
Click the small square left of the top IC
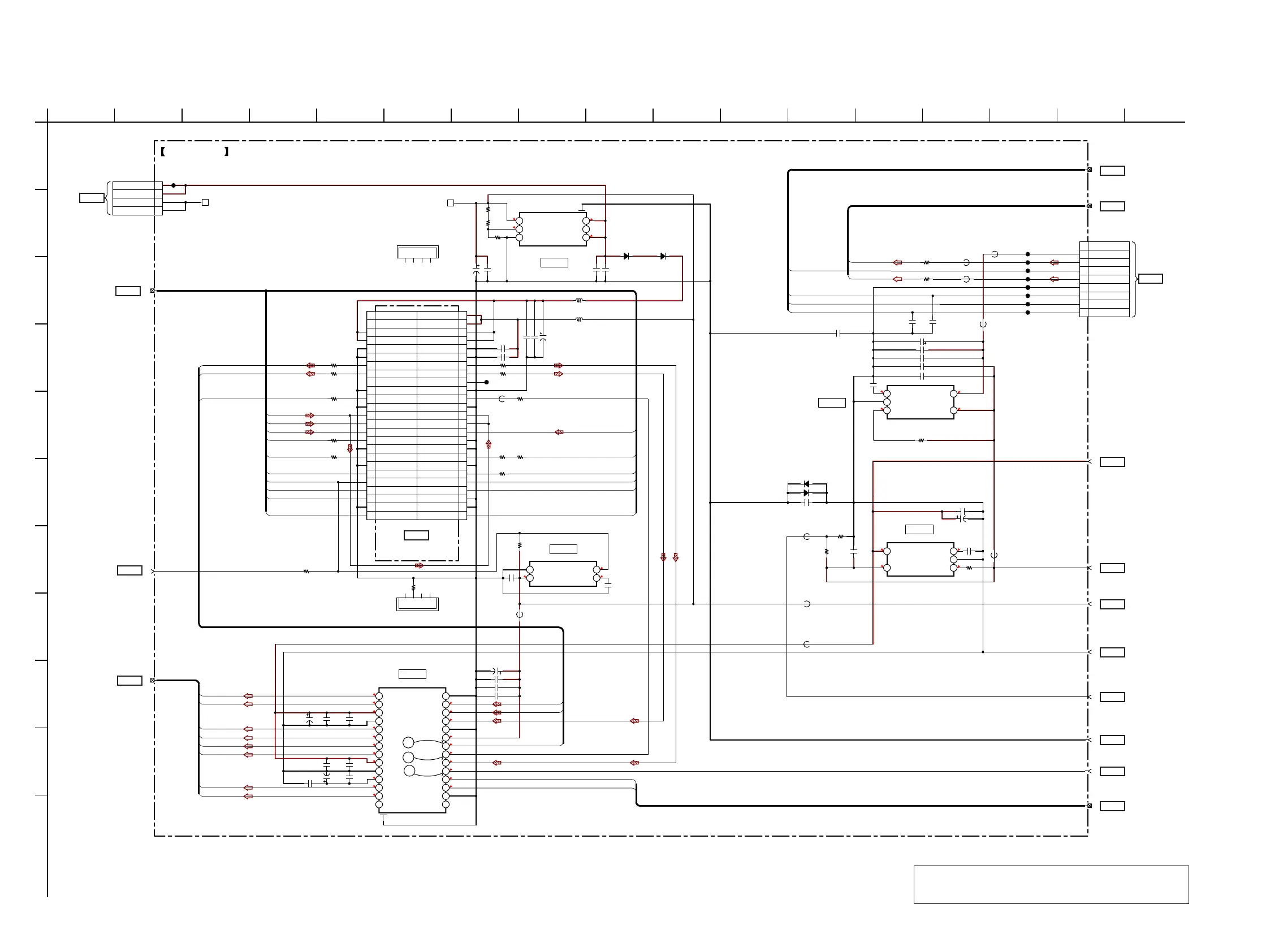tap(451, 203)
